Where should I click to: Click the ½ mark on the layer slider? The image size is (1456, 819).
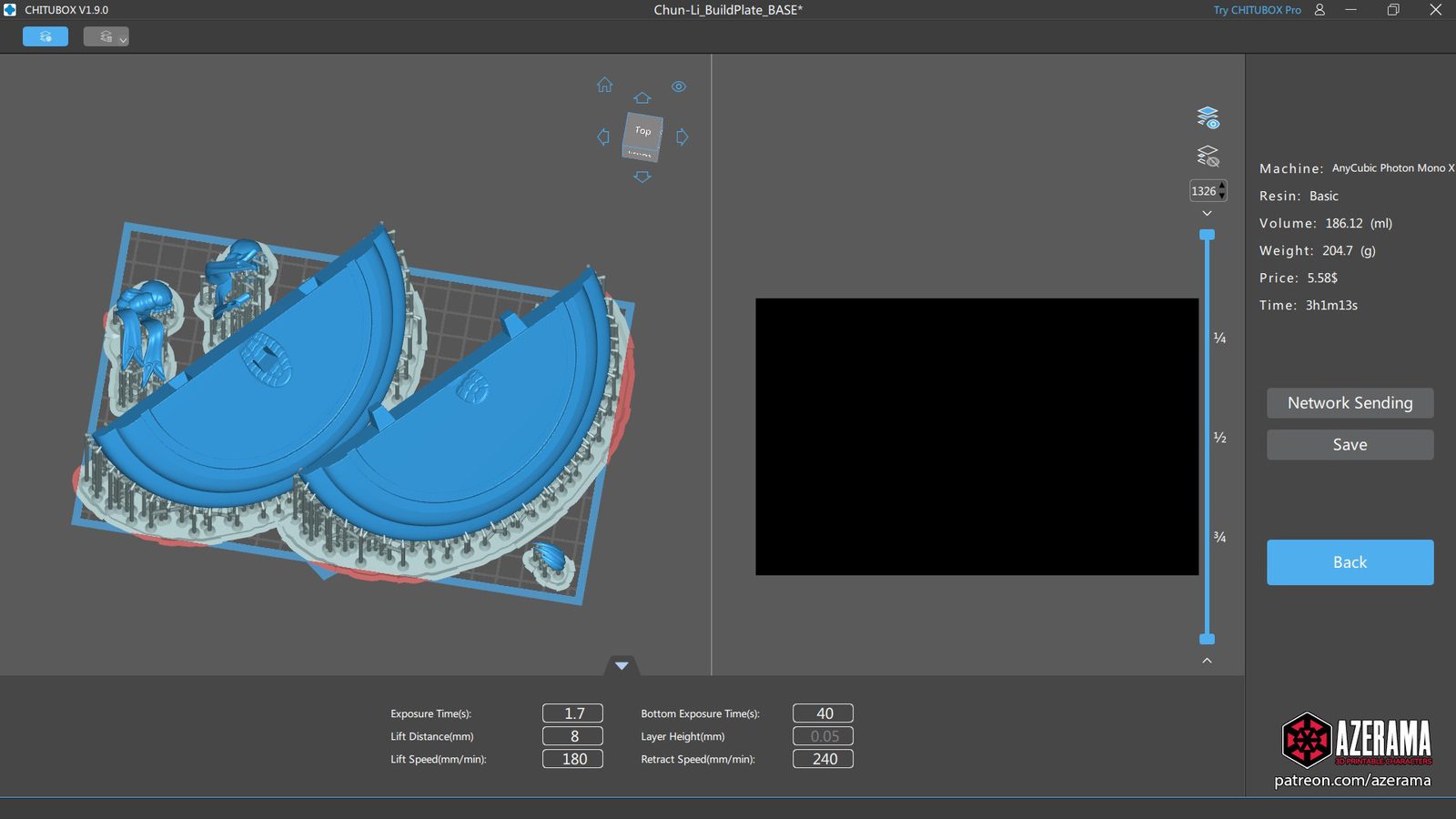click(x=1220, y=438)
